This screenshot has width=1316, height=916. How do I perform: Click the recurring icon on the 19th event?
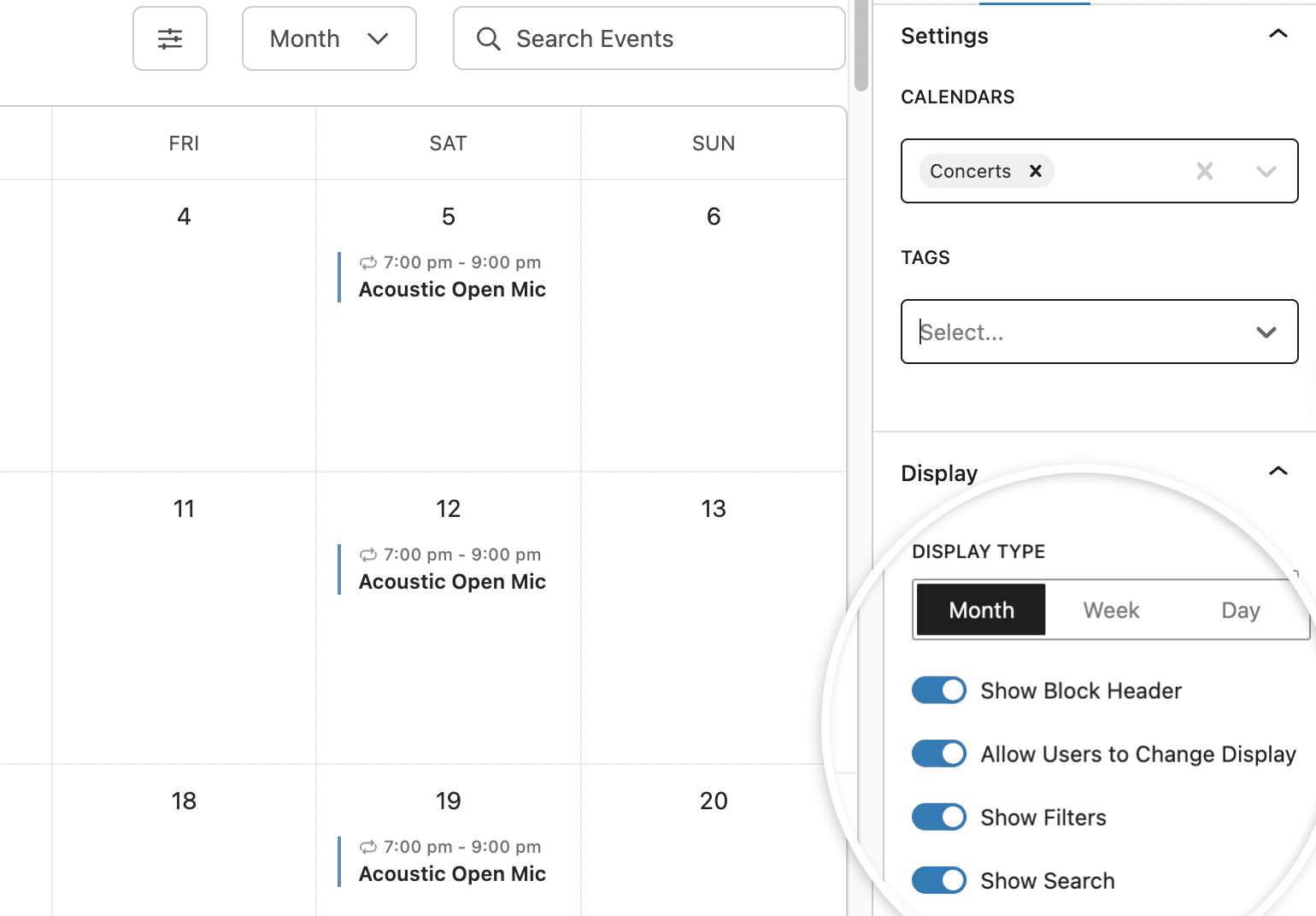point(368,847)
